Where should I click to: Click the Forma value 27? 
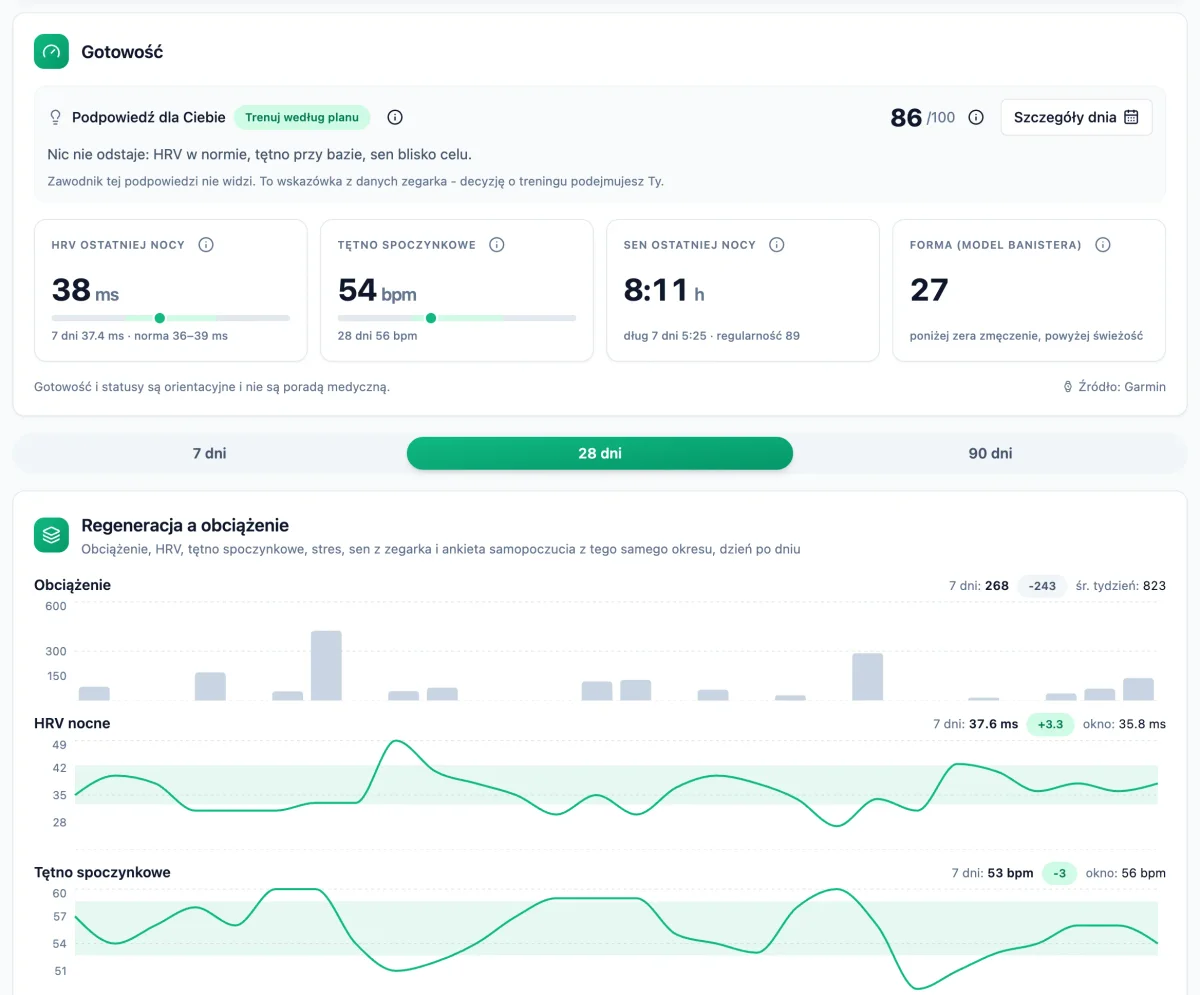pyautogui.click(x=929, y=290)
